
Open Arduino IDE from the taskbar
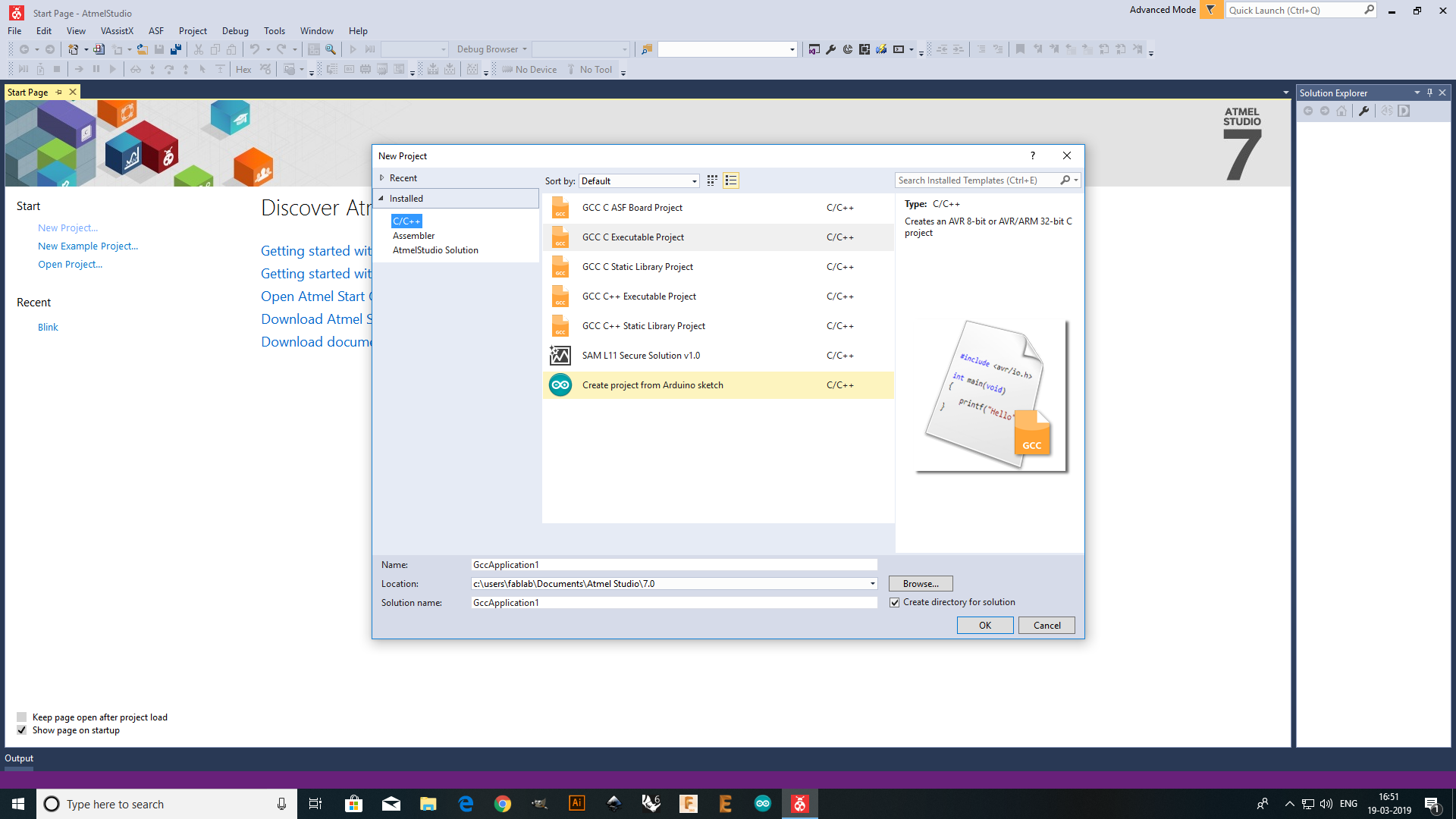[x=763, y=804]
